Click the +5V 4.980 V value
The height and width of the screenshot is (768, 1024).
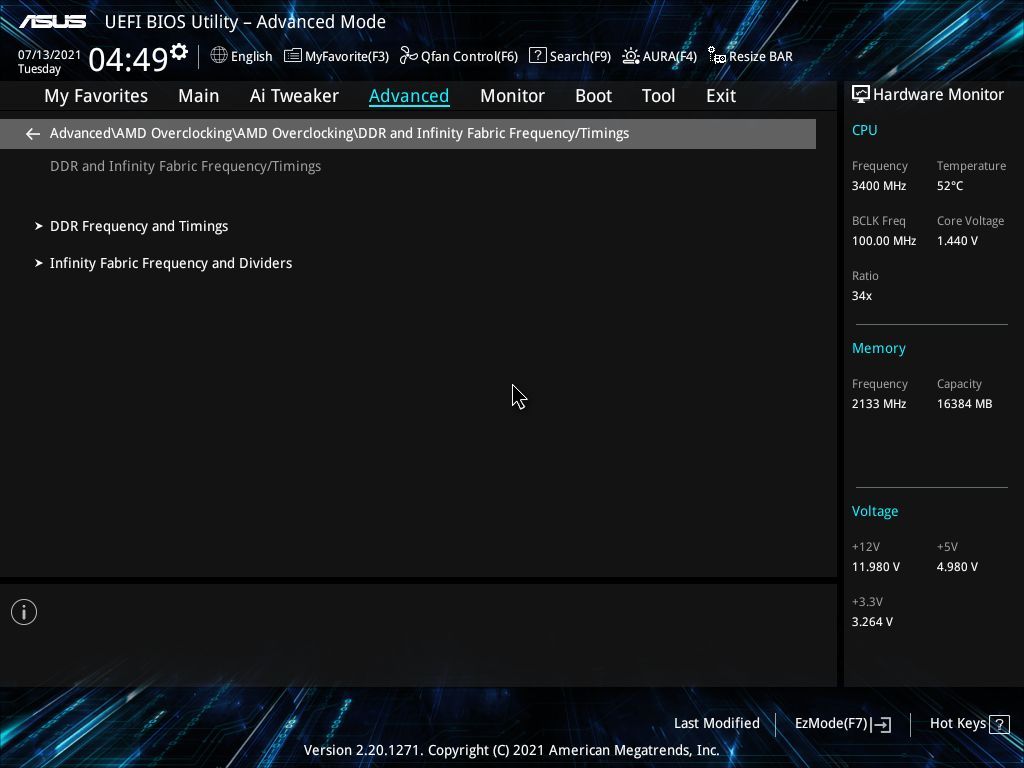click(x=957, y=567)
